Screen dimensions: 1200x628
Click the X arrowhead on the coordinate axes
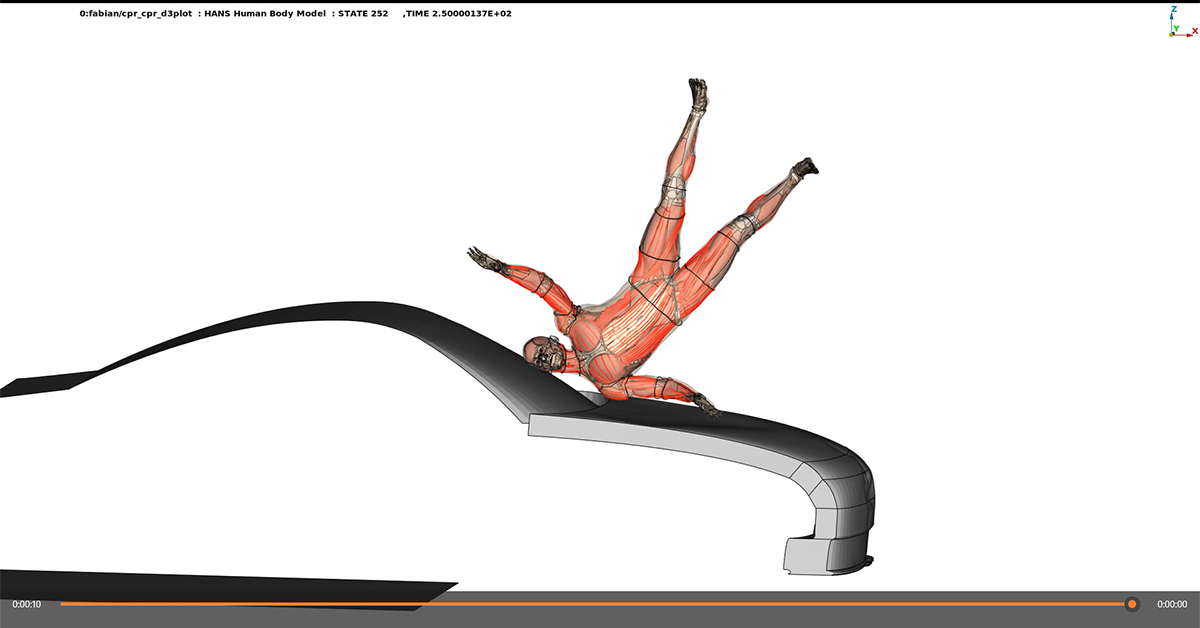(x=1189, y=35)
